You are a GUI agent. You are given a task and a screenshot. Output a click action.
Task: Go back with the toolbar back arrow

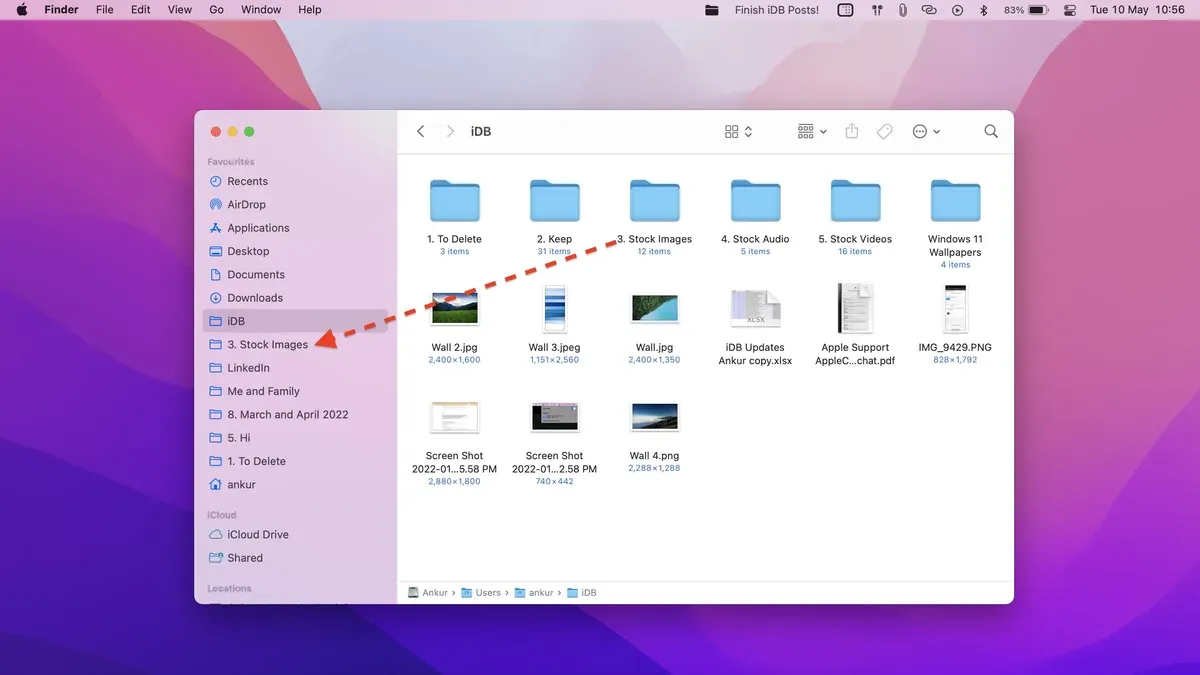[421, 131]
